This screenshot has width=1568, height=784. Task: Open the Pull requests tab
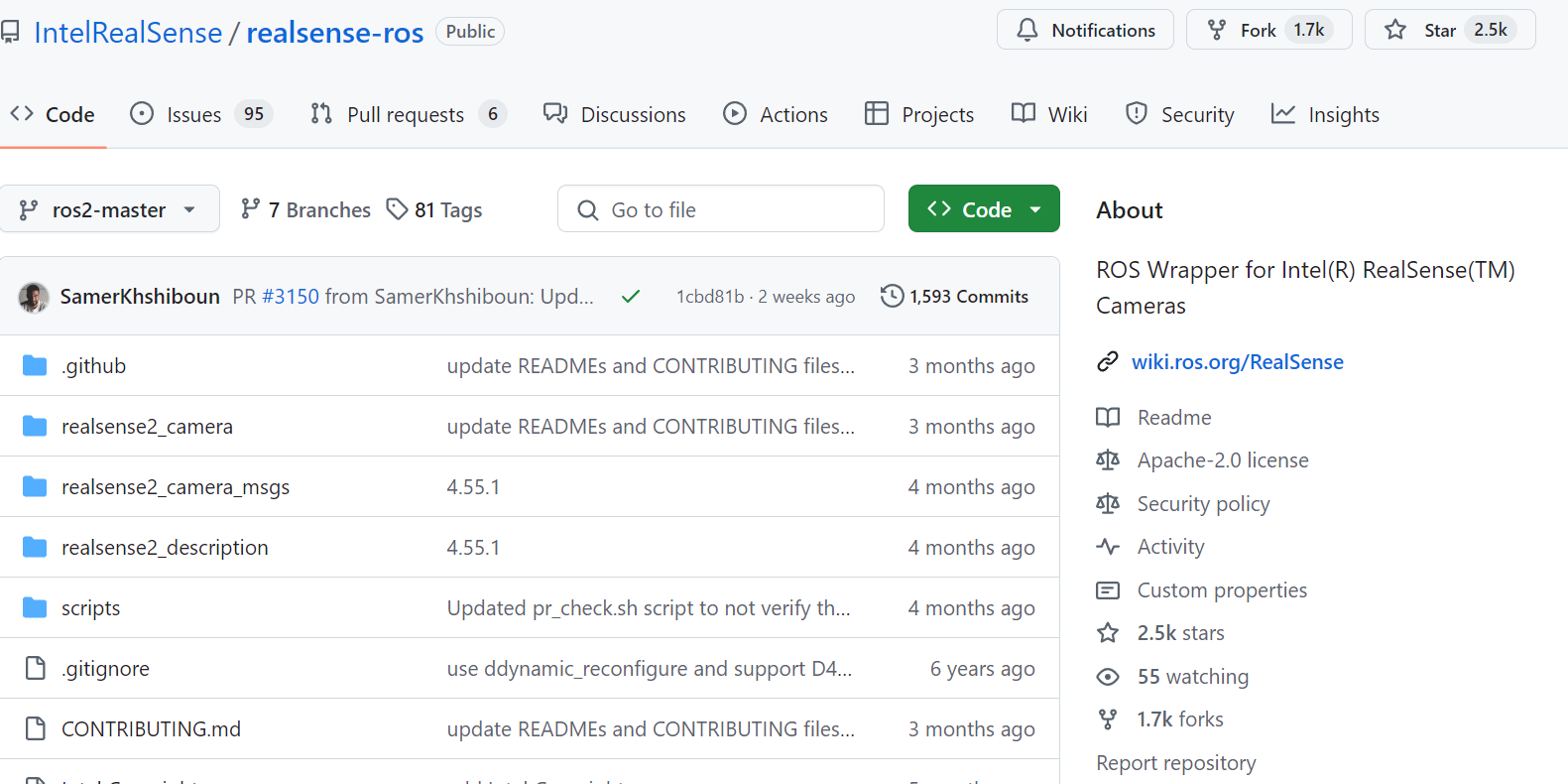pos(408,114)
